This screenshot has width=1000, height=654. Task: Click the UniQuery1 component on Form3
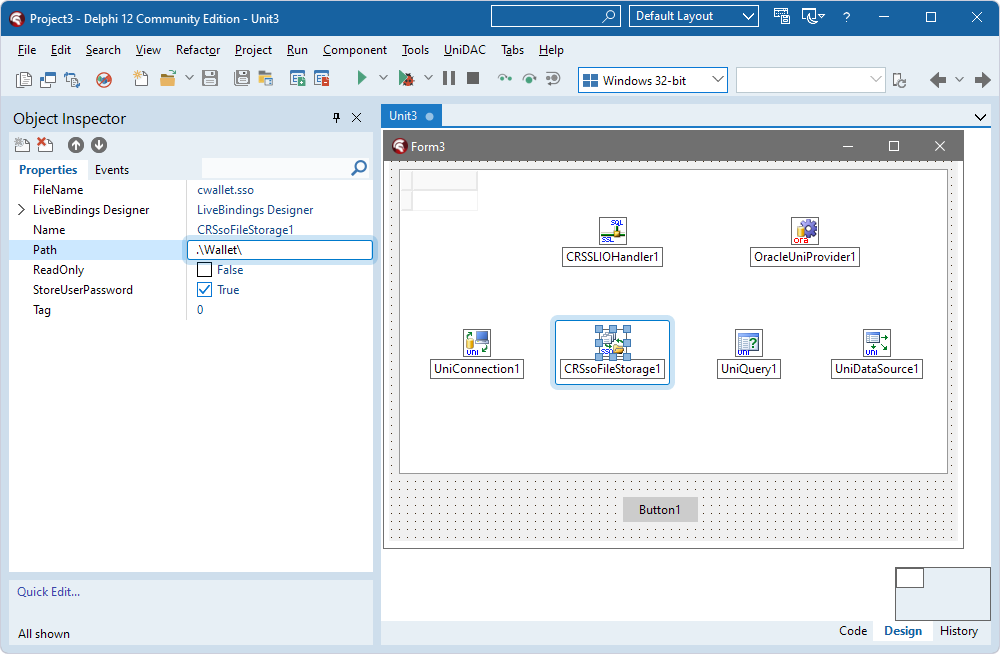pyautogui.click(x=748, y=343)
